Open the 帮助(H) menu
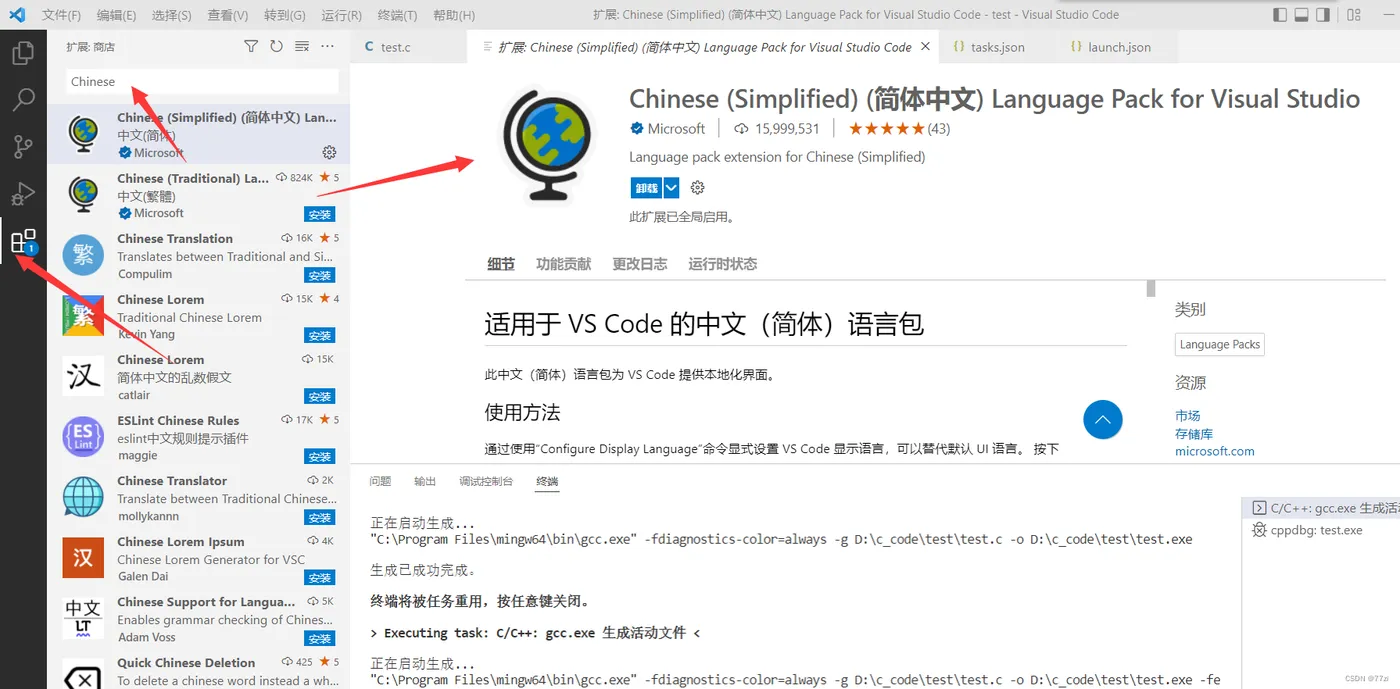 [454, 15]
